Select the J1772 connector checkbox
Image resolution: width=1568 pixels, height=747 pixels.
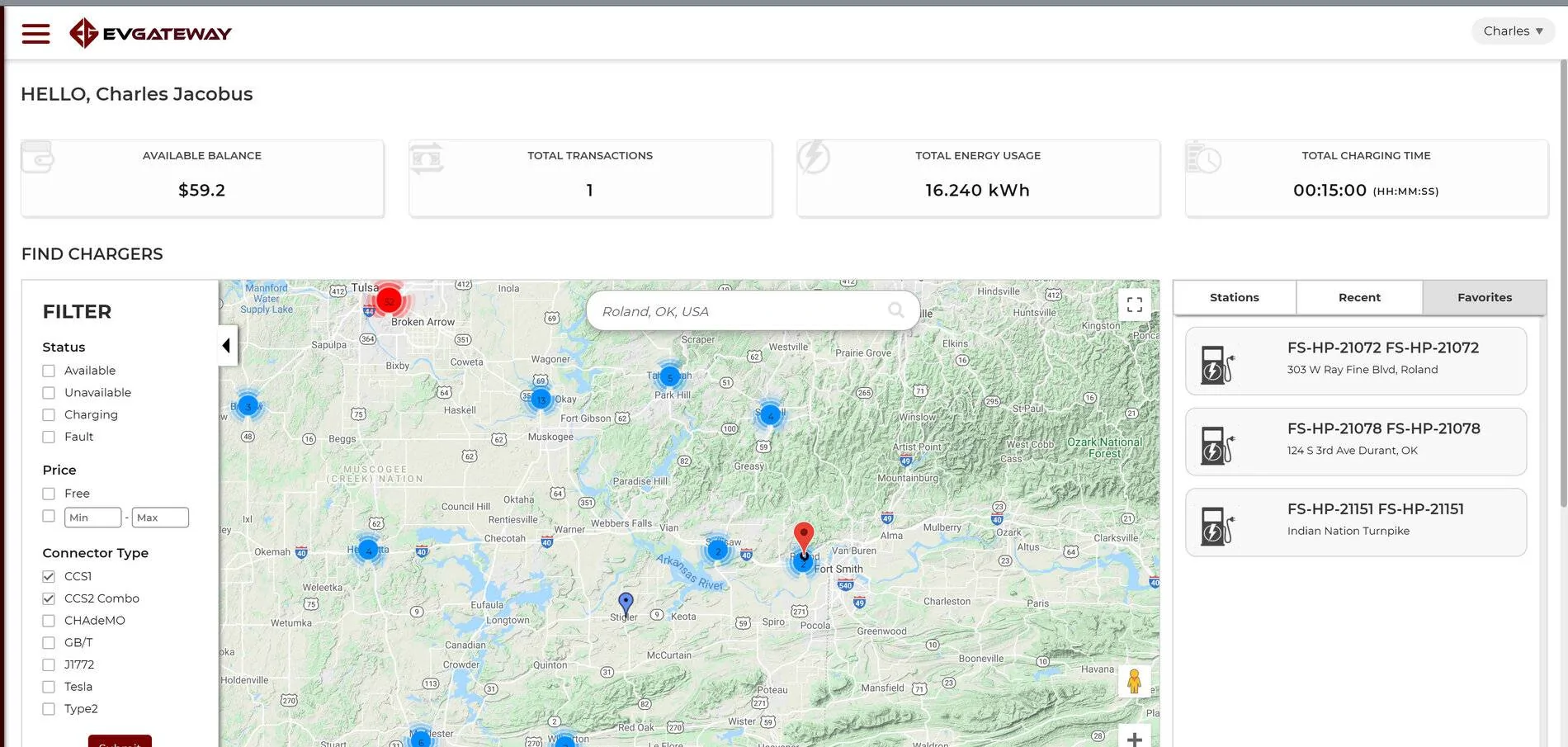coord(49,665)
